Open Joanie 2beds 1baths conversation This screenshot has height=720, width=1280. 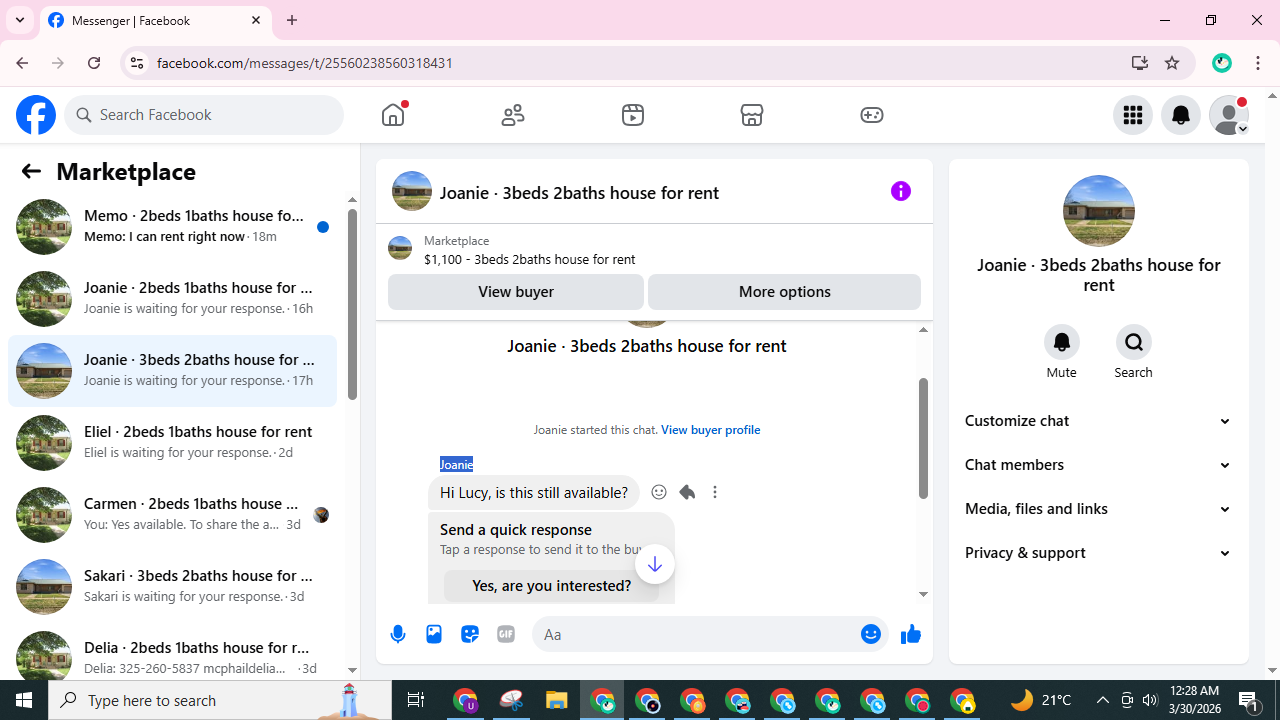(172, 298)
